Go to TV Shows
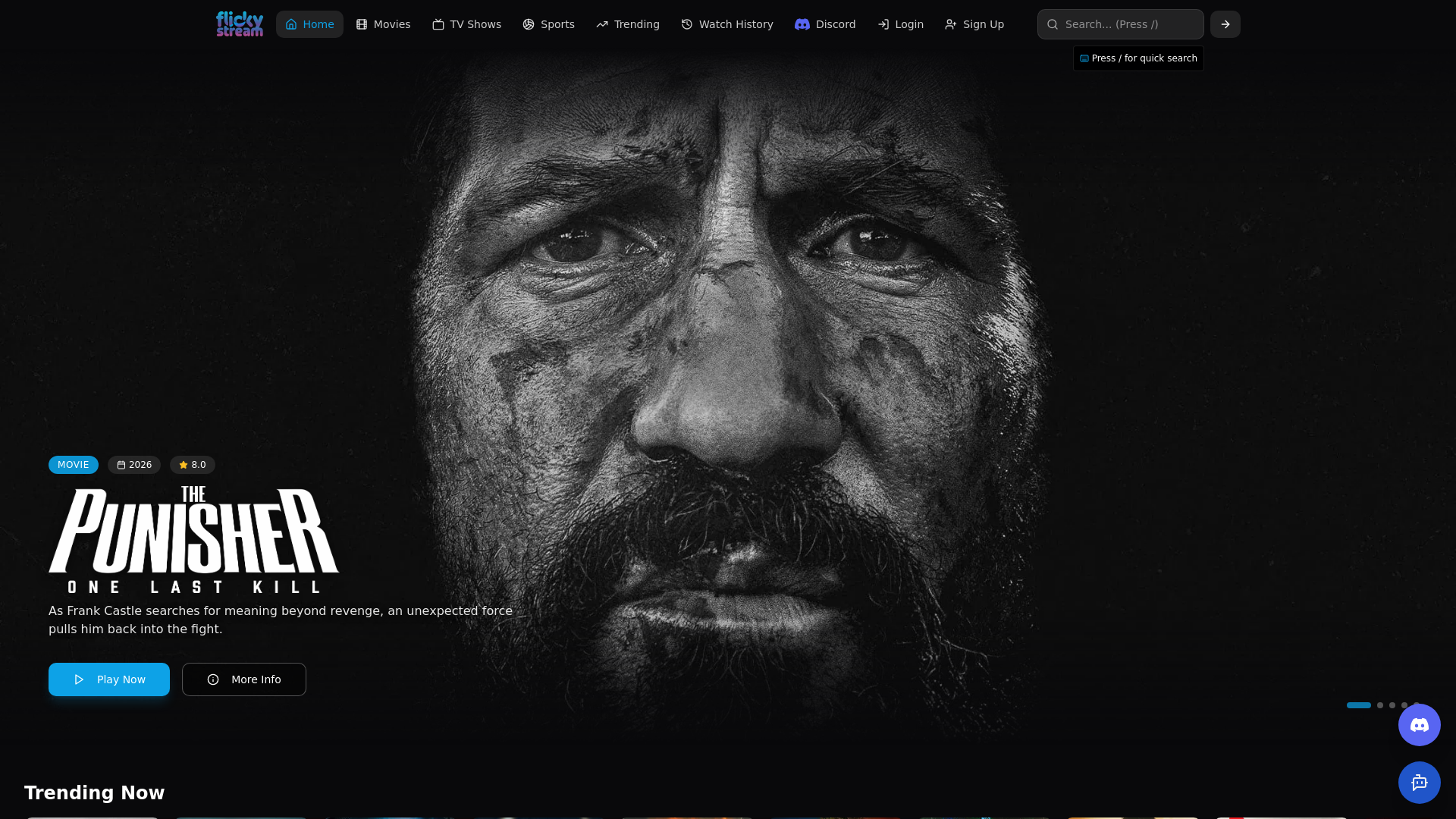The width and height of the screenshot is (1456, 819). 466,24
